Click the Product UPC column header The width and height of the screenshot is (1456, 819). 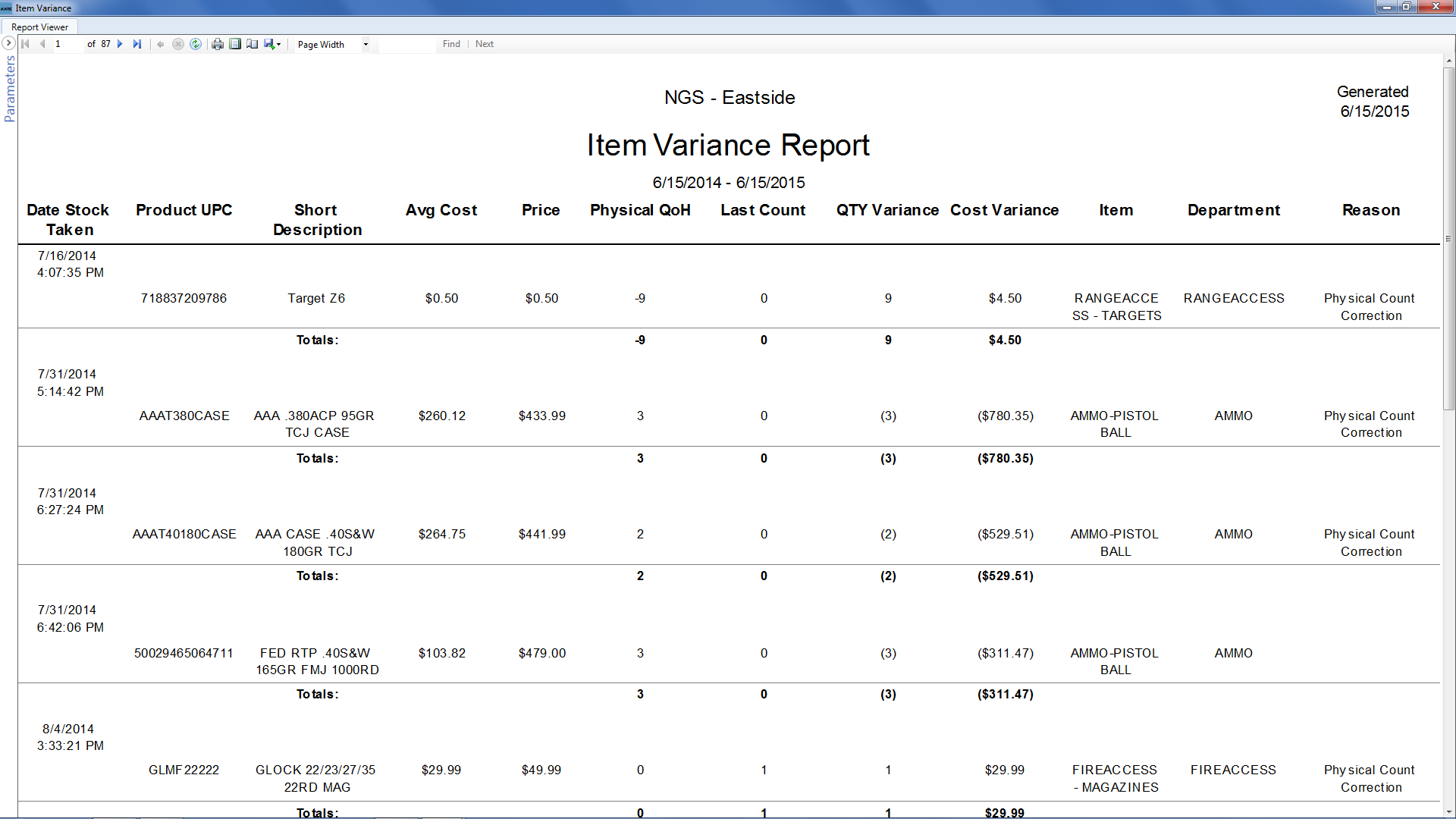tap(184, 210)
